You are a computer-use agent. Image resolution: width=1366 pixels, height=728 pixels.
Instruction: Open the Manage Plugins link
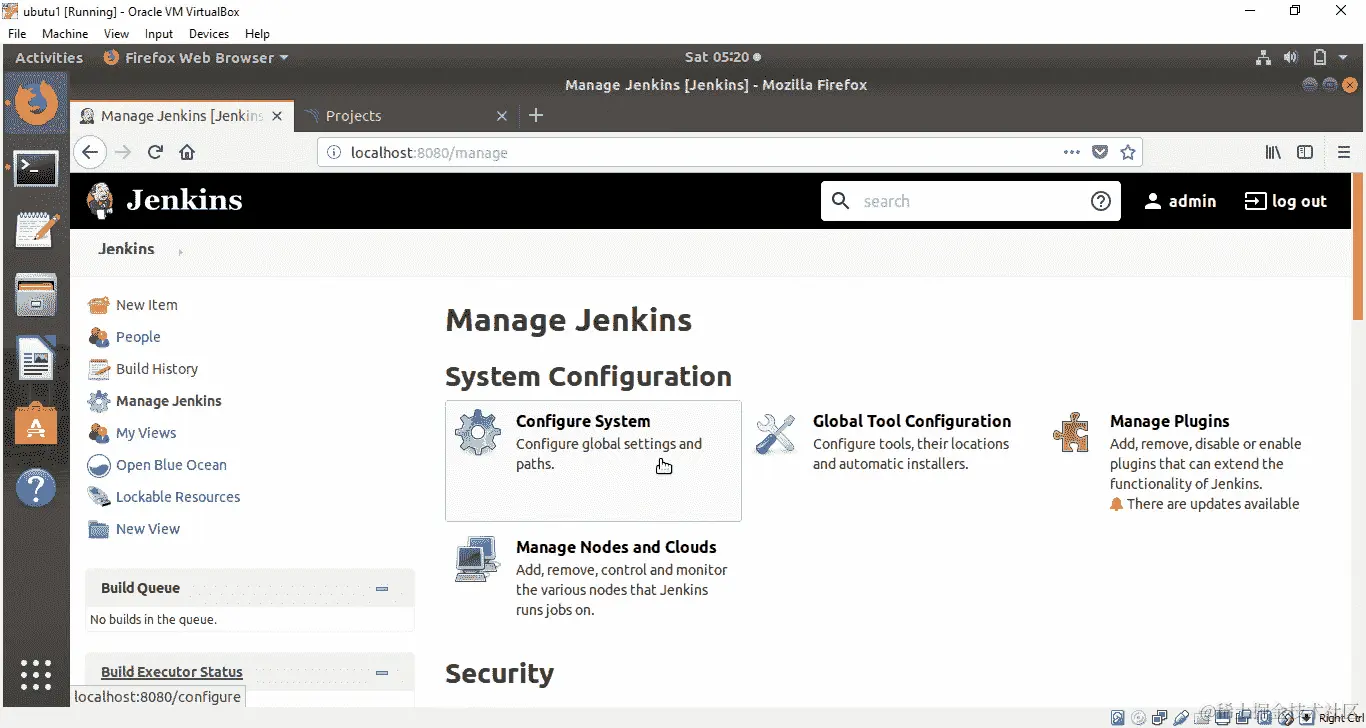(x=1170, y=421)
